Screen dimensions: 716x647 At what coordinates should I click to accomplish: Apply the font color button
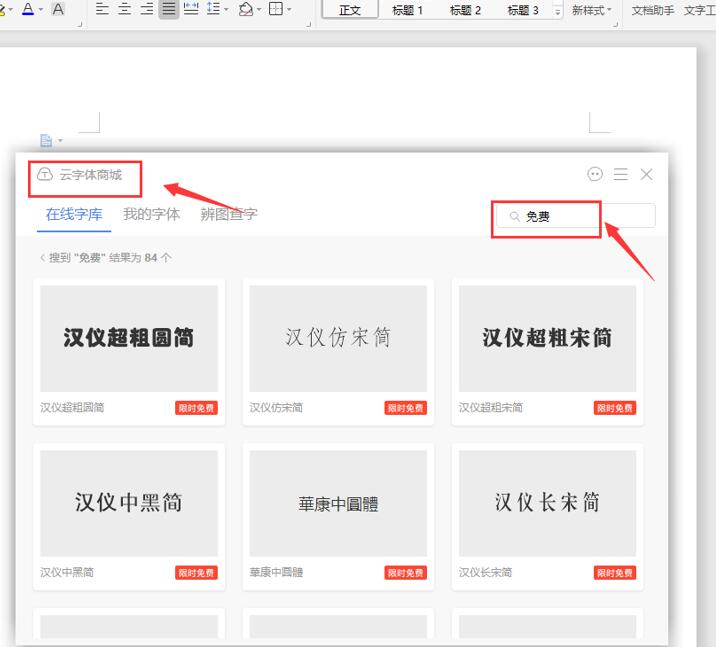(28, 9)
